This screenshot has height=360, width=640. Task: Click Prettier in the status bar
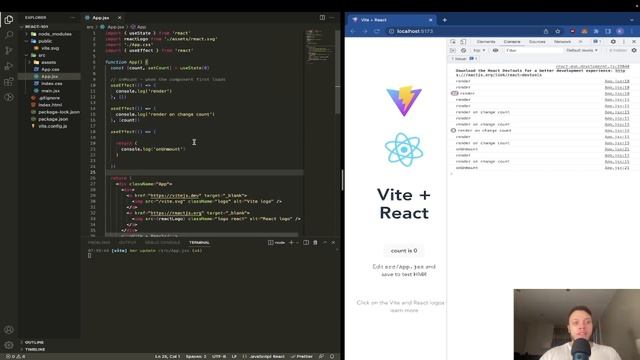302,356
